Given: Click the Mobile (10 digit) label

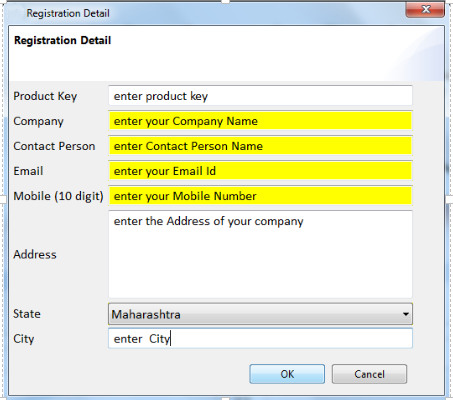Looking at the screenshot, I should pos(58,196).
